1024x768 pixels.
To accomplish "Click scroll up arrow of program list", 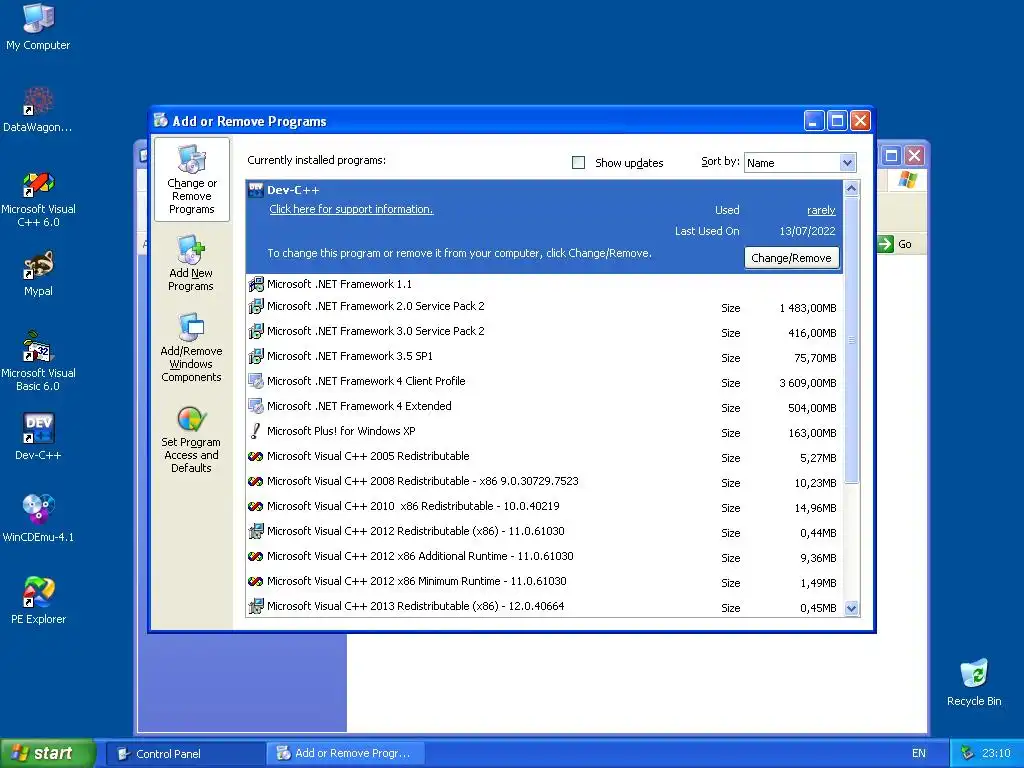I will click(x=851, y=189).
